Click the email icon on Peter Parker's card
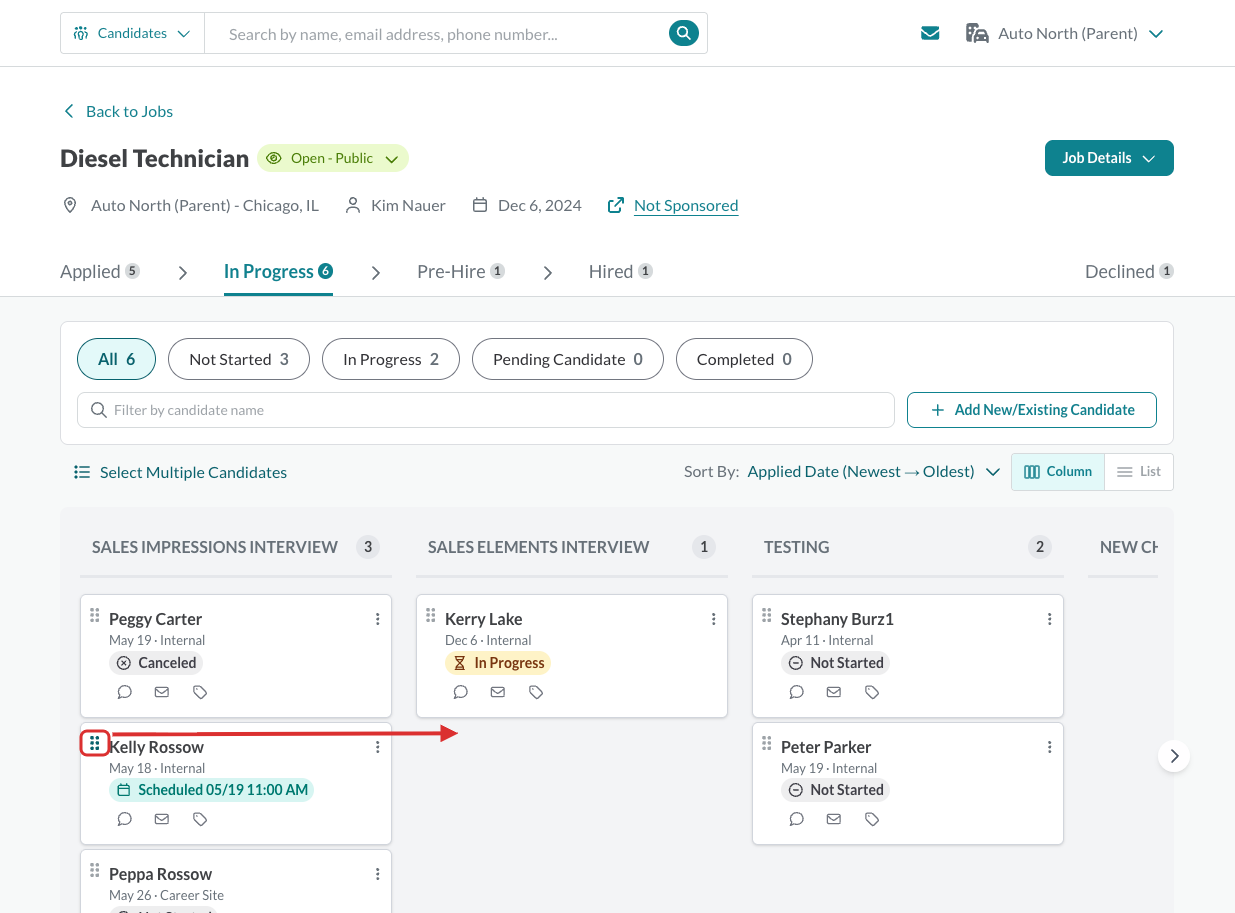The image size is (1235, 913). tap(834, 819)
